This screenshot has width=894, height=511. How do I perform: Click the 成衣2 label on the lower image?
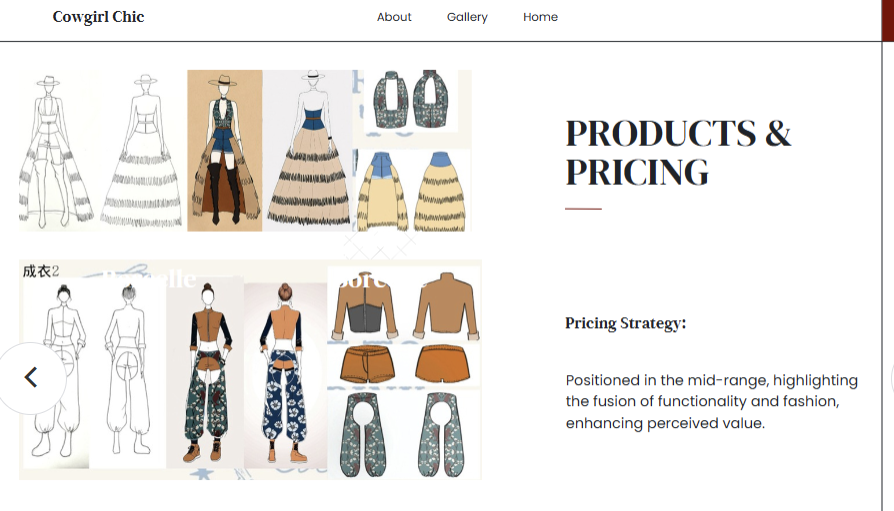click(41, 271)
